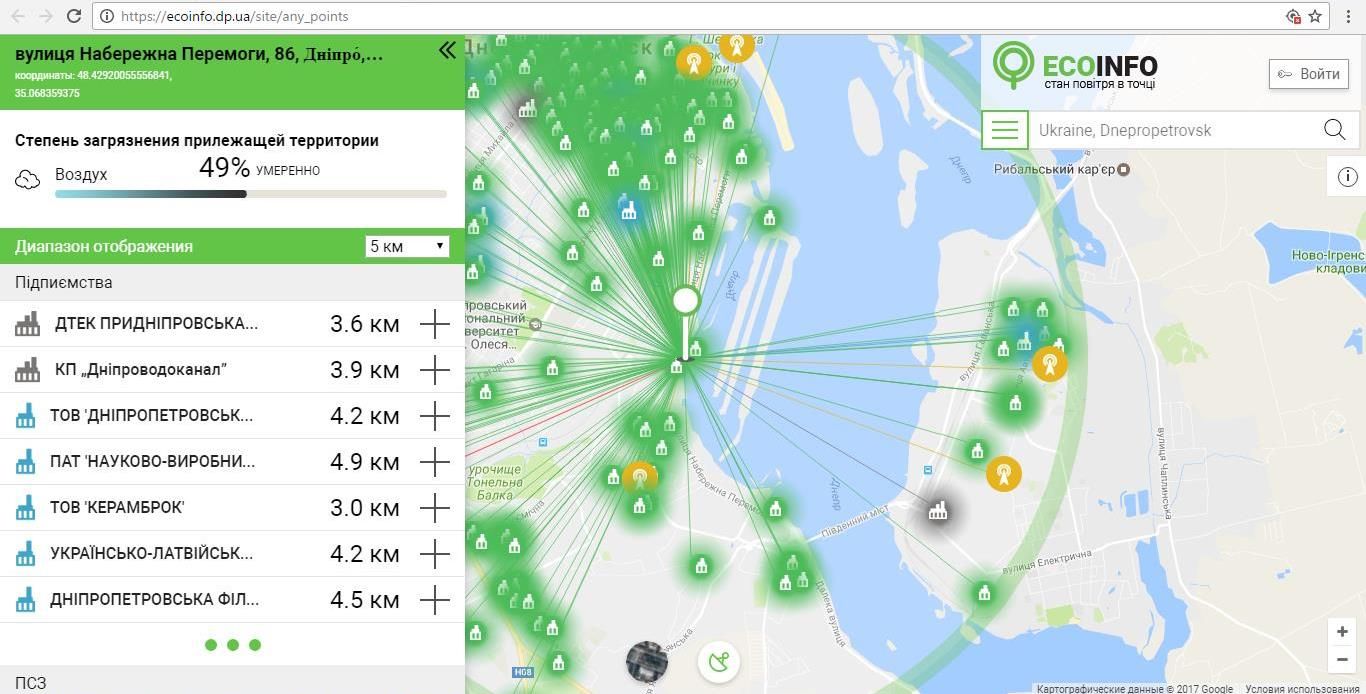Screen dimensions: 1366x694
Task: Click yellow station marker near Тунельна Балка
Action: [x=640, y=477]
